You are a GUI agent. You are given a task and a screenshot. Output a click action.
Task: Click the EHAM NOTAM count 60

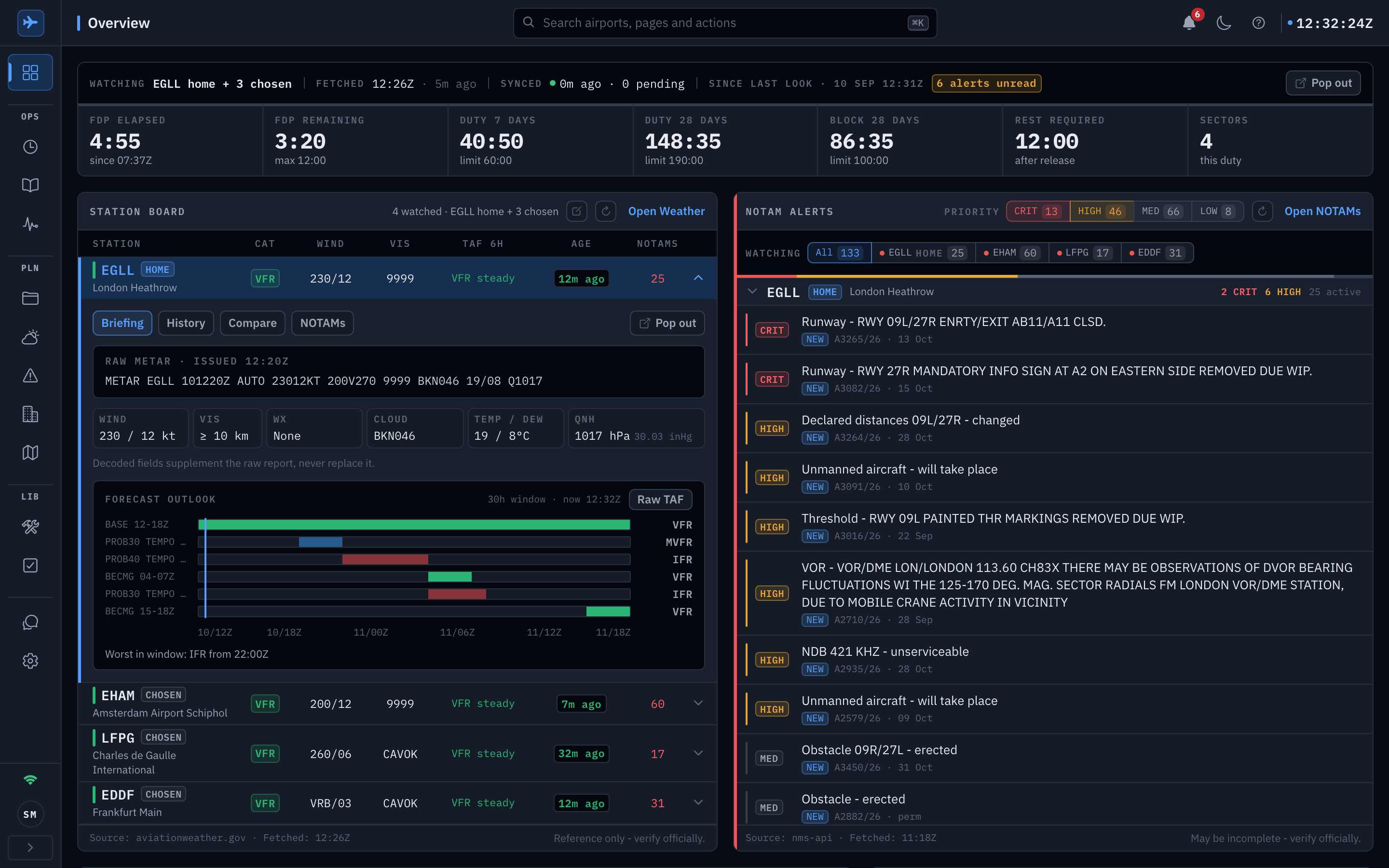click(x=657, y=704)
